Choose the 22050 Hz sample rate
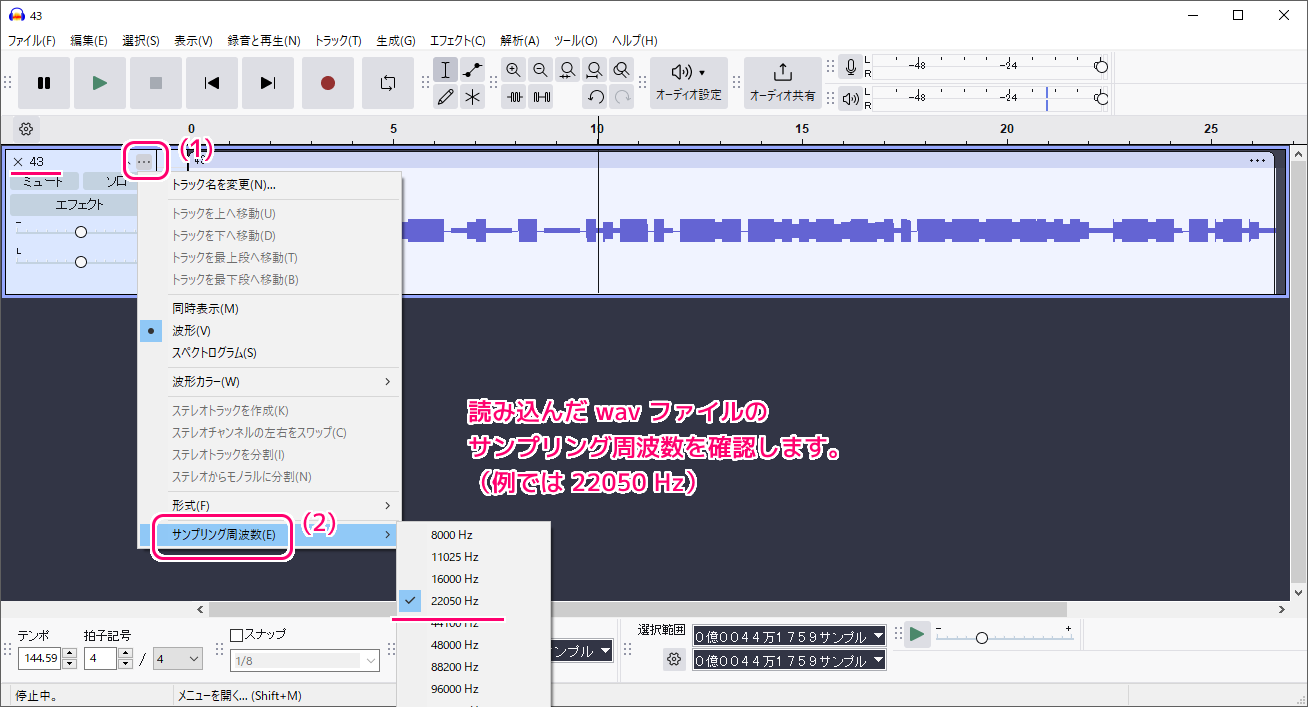Viewport: 1308px width, 707px height. coord(454,601)
